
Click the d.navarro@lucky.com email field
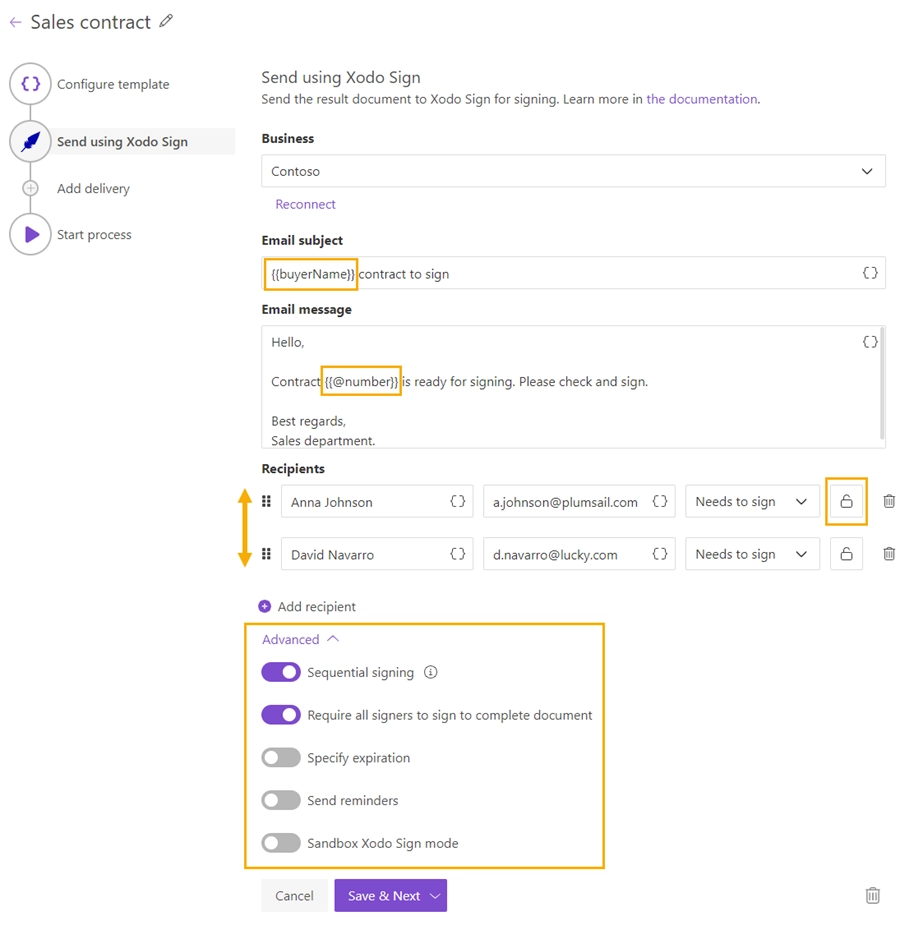tap(579, 554)
